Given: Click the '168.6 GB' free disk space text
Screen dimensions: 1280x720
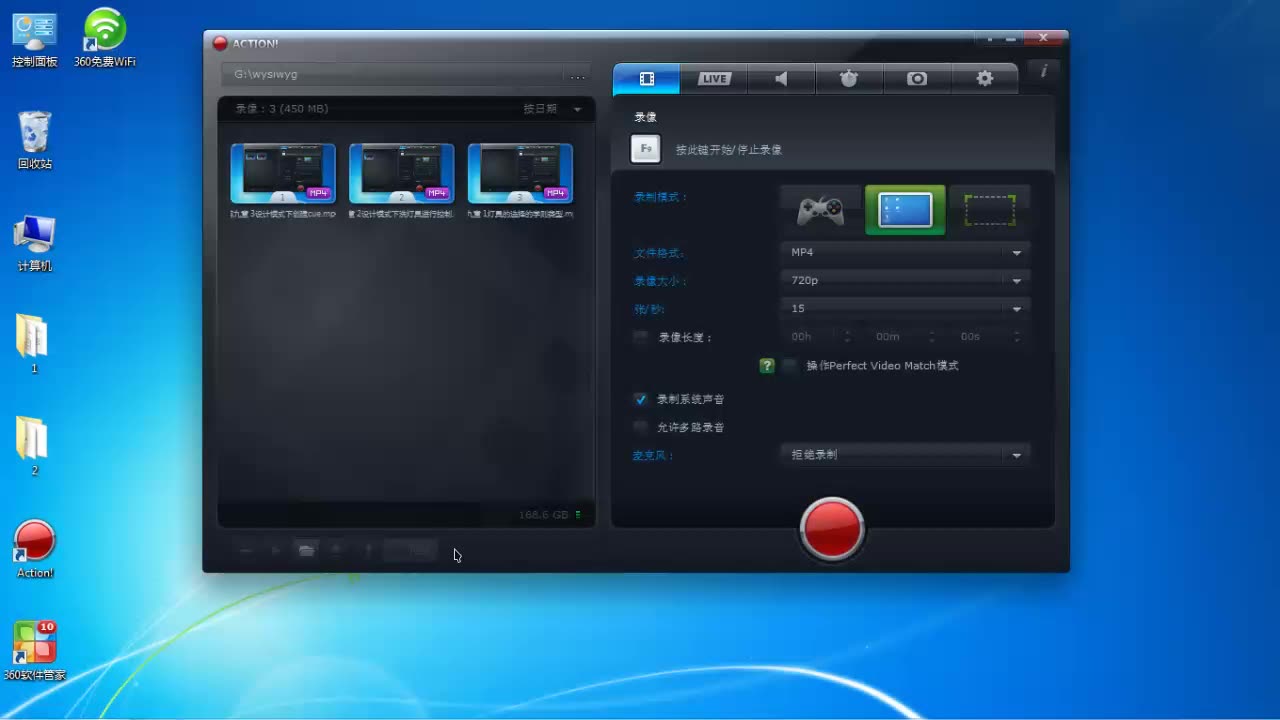Looking at the screenshot, I should click(543, 515).
